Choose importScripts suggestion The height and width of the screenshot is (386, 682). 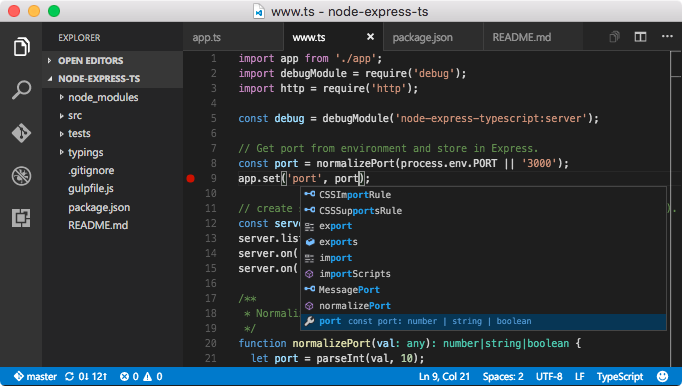coord(483,274)
